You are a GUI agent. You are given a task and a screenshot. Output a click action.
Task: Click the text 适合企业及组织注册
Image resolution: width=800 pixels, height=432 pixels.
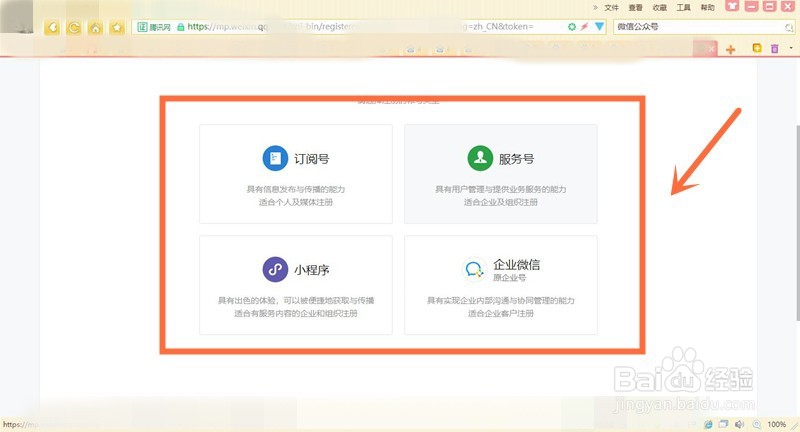tap(501, 202)
